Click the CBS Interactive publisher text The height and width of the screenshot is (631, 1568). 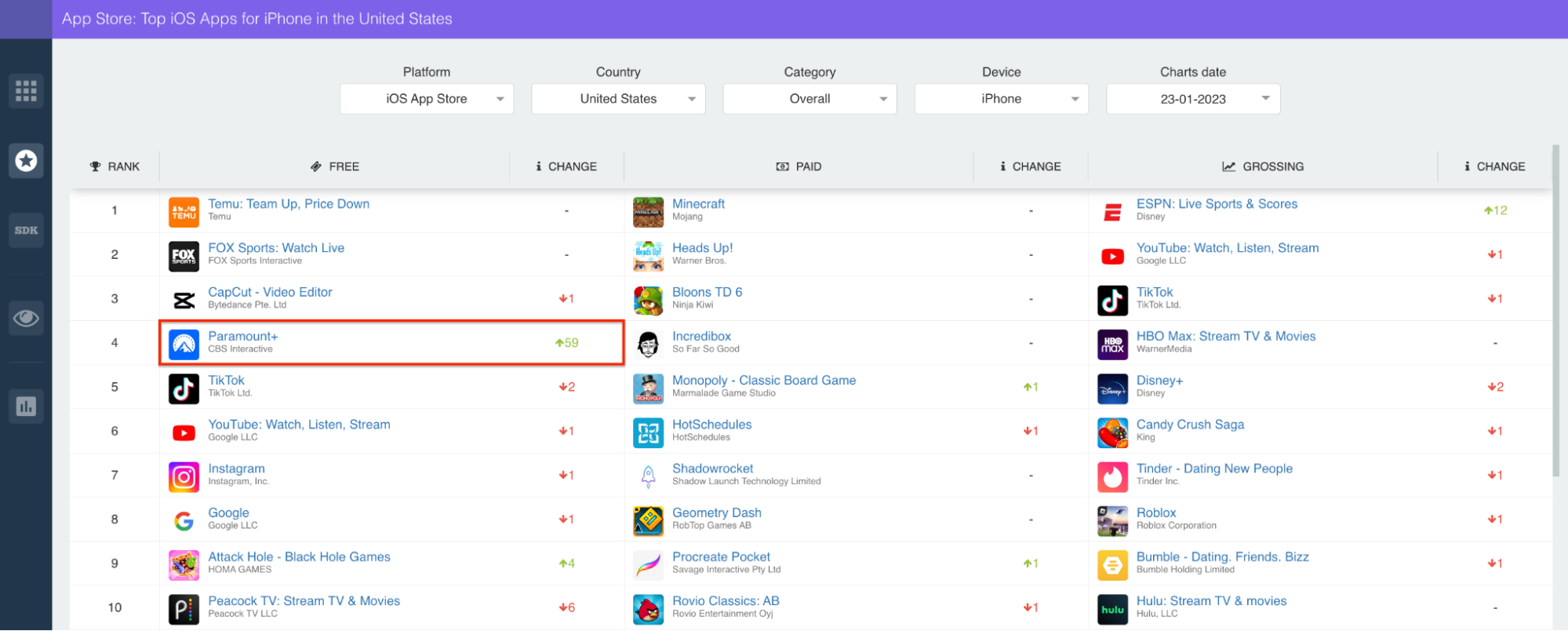(x=240, y=349)
